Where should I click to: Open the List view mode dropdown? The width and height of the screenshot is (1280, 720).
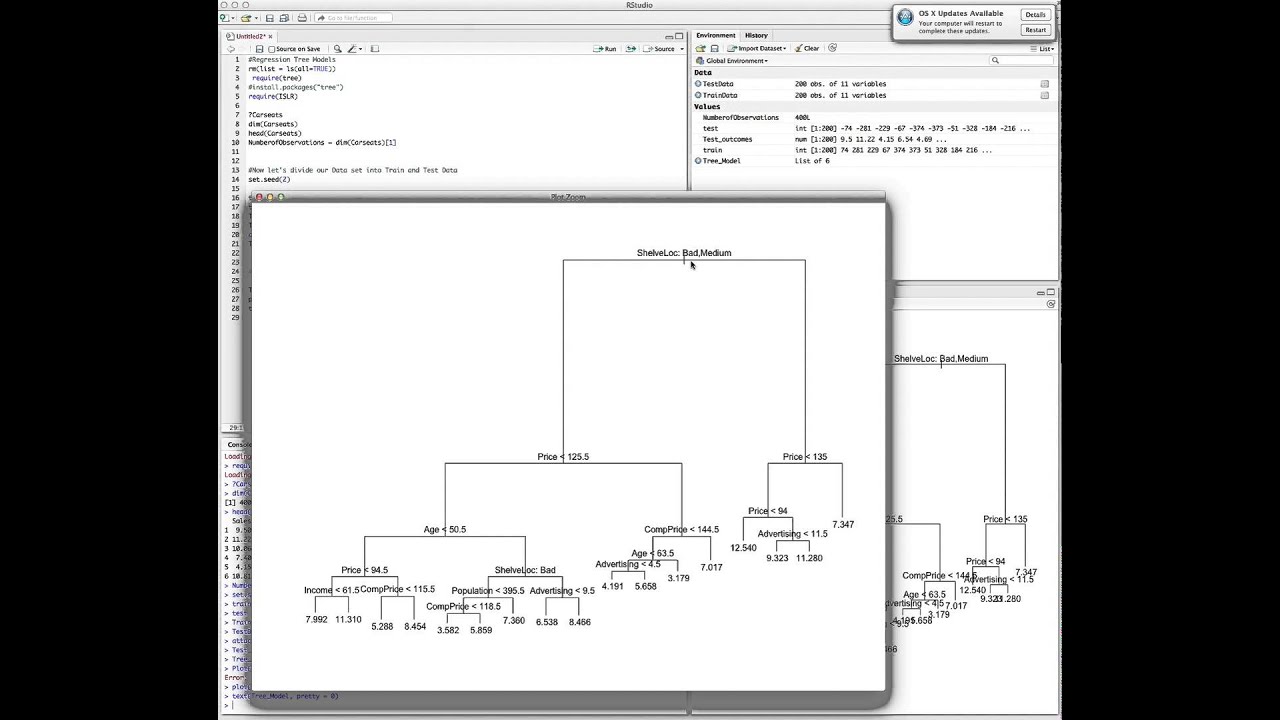(1043, 48)
